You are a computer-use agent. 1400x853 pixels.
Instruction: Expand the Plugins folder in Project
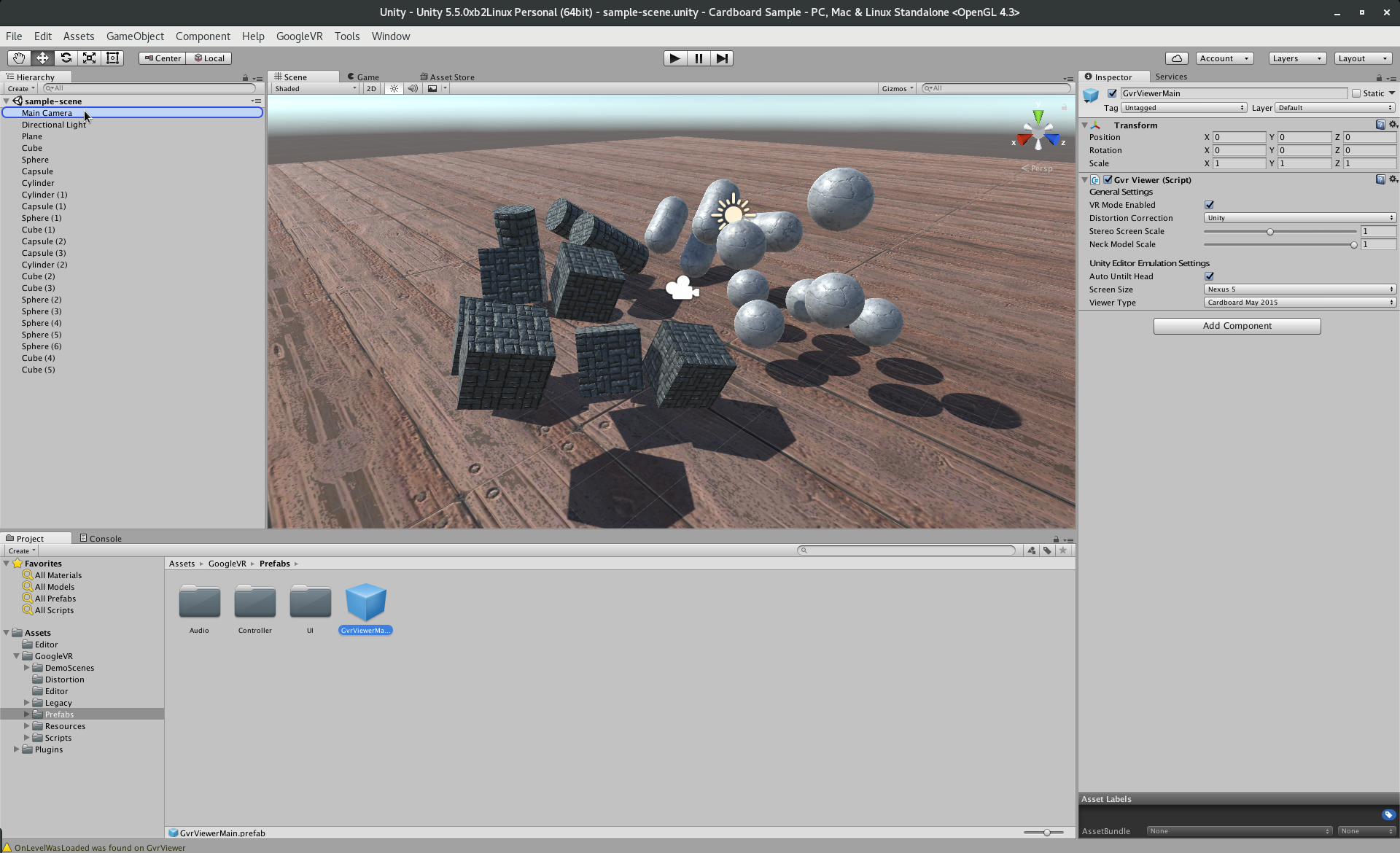(16, 749)
